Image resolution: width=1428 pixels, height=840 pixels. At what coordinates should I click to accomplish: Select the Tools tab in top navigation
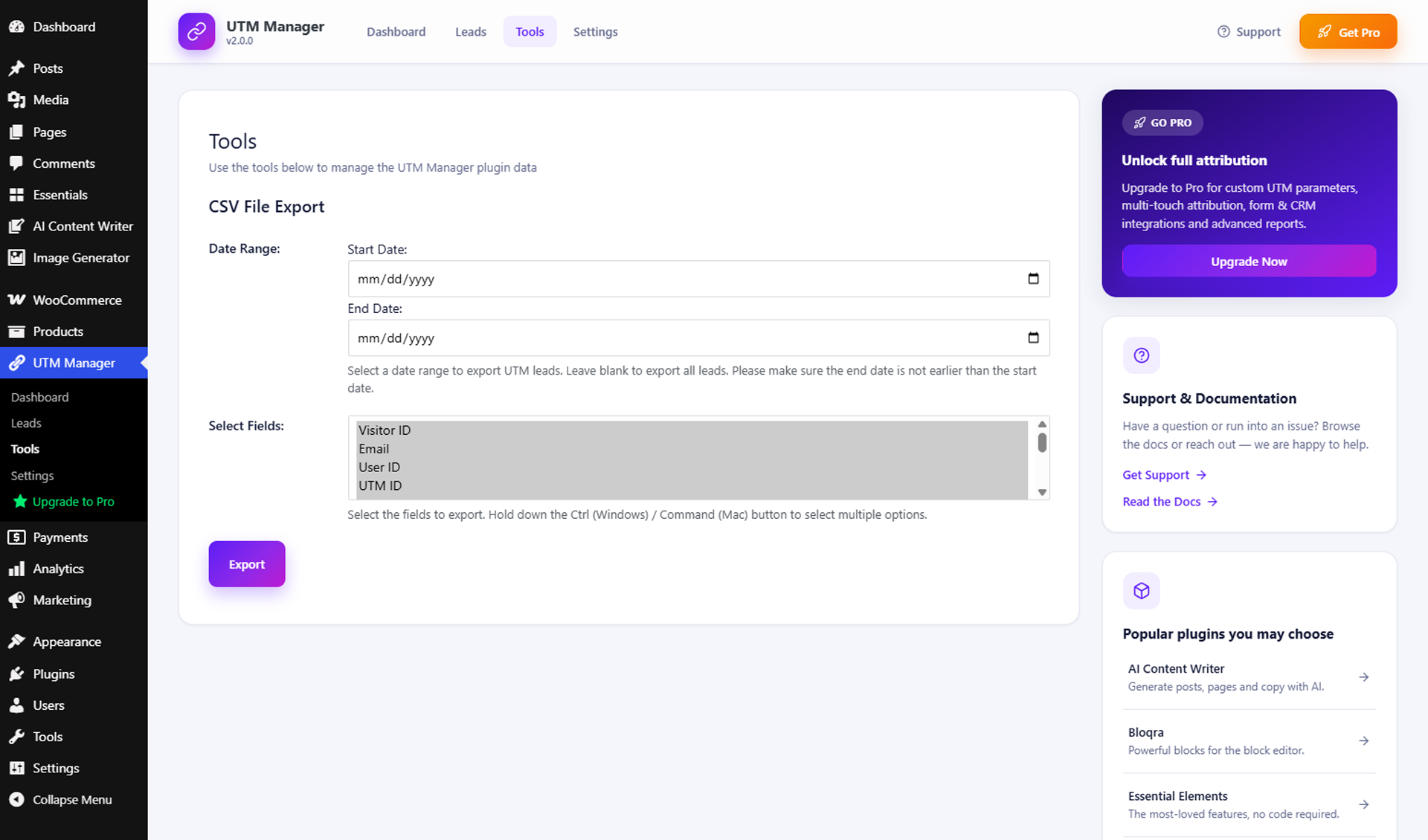click(530, 32)
